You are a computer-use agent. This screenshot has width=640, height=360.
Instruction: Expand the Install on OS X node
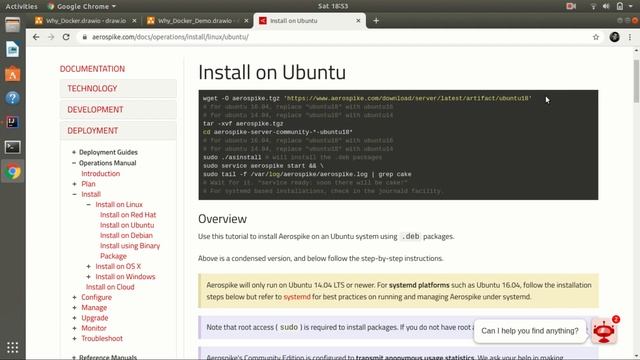coord(89,267)
